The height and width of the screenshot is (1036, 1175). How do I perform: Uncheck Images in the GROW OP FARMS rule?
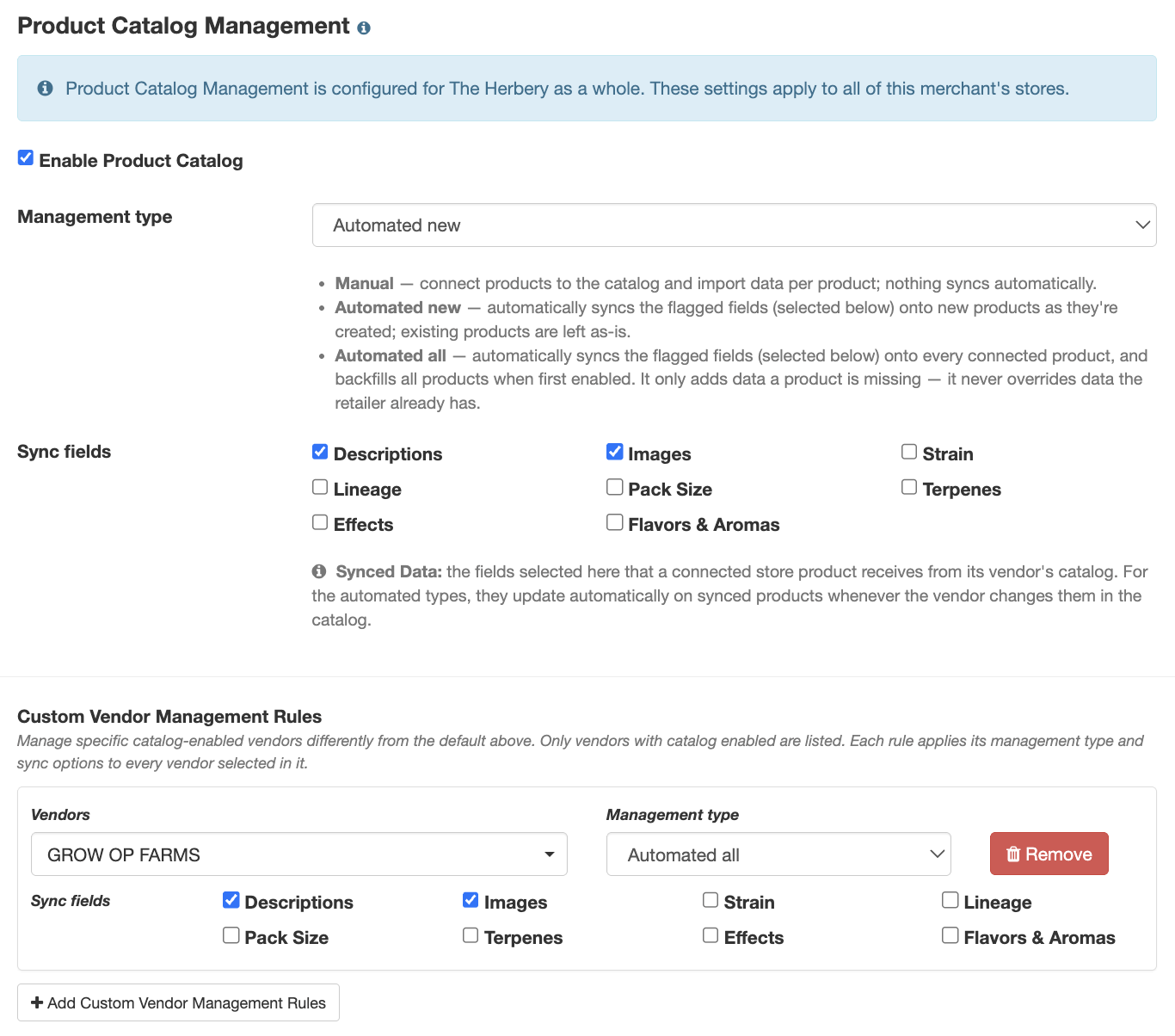(x=471, y=900)
